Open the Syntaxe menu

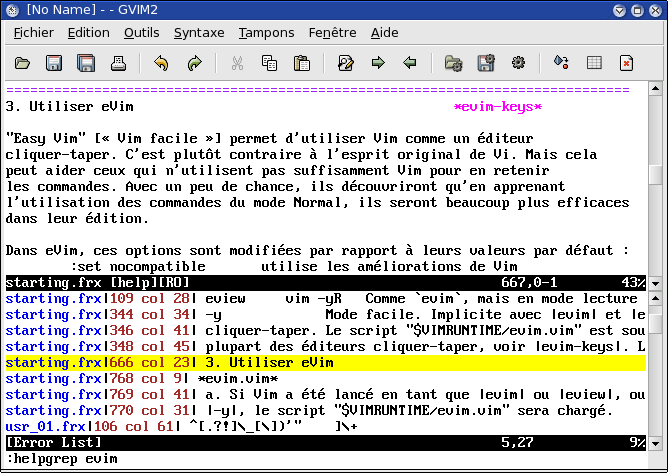click(199, 32)
